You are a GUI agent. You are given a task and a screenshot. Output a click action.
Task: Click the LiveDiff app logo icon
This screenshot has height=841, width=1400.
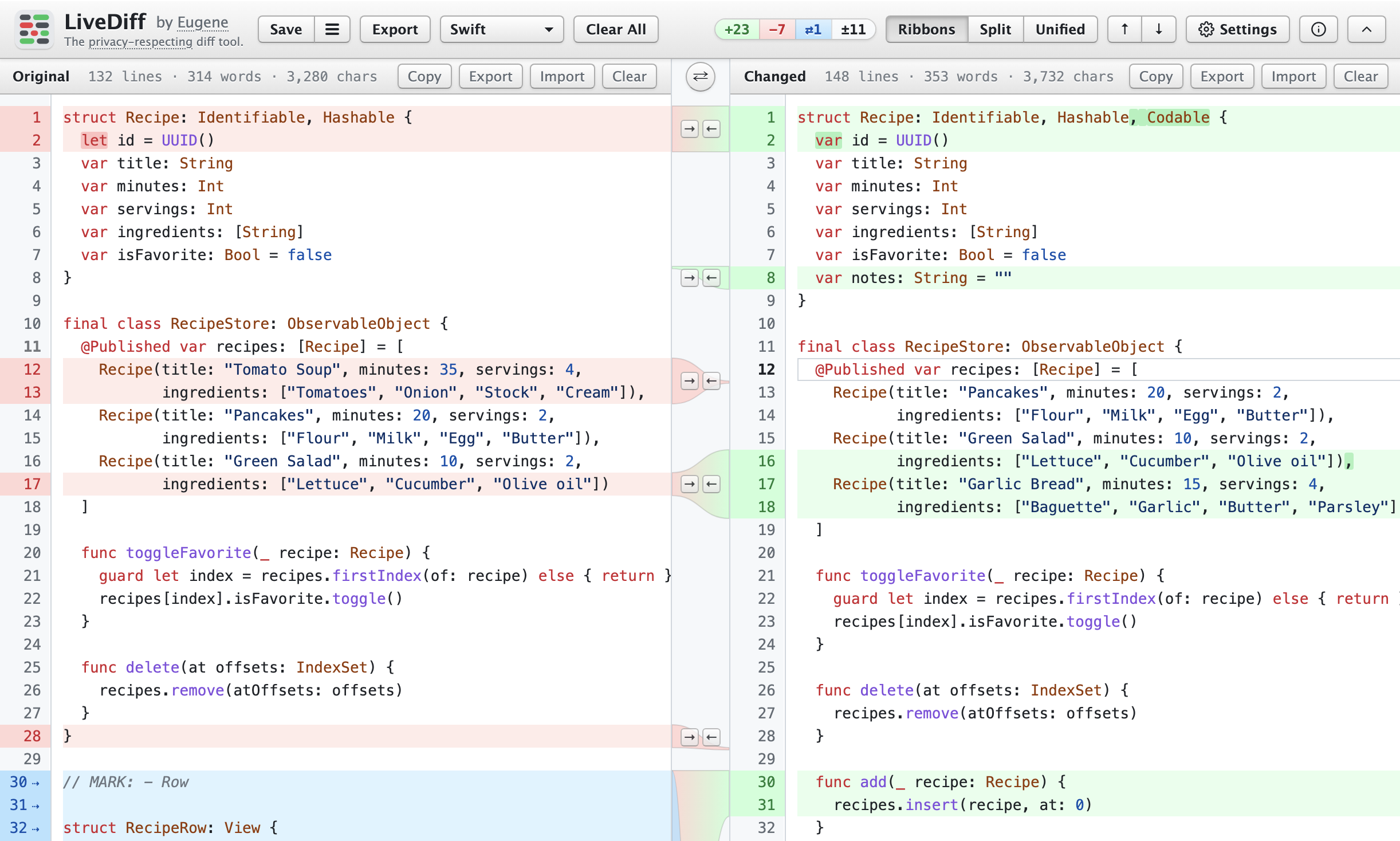pos(34,29)
